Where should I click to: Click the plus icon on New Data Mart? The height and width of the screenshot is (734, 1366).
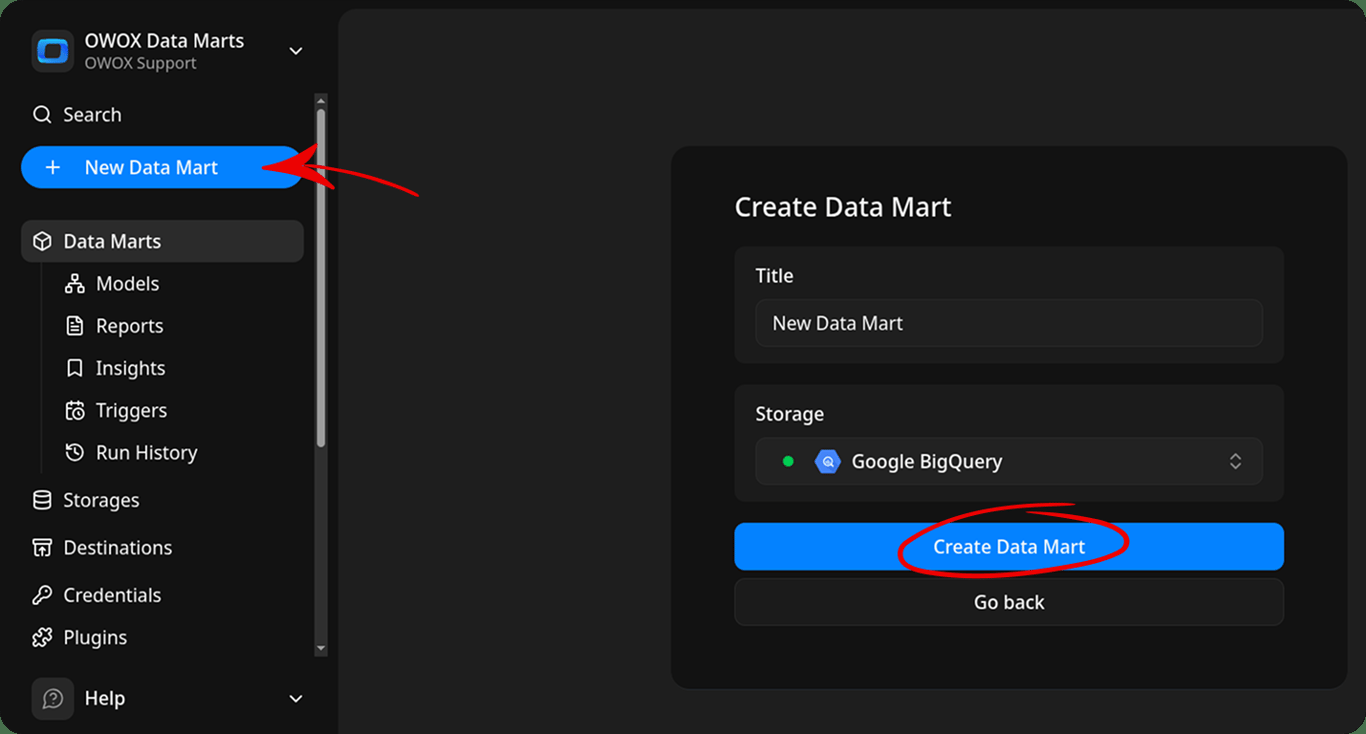point(54,168)
